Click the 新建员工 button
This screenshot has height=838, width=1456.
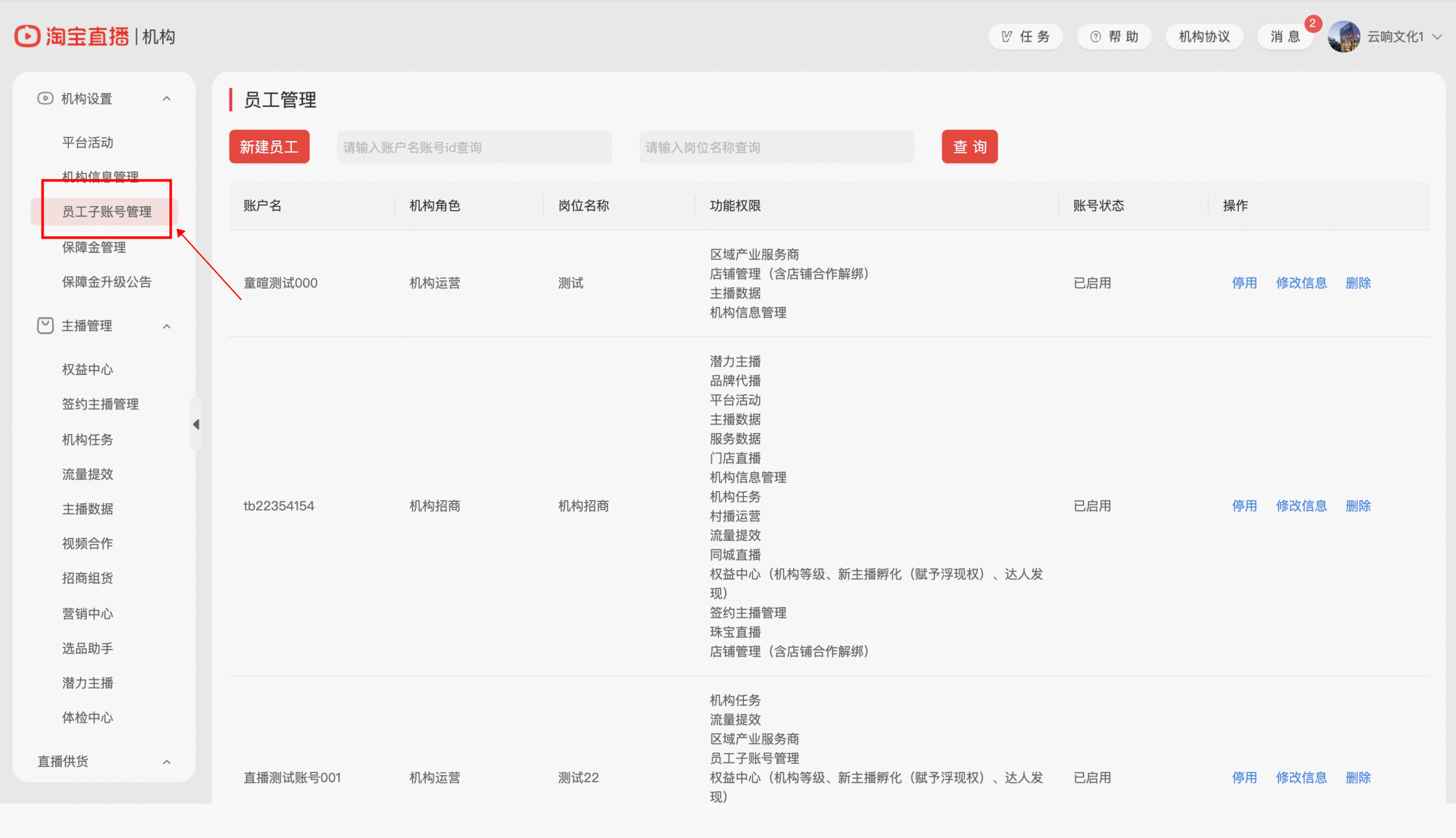coord(269,147)
